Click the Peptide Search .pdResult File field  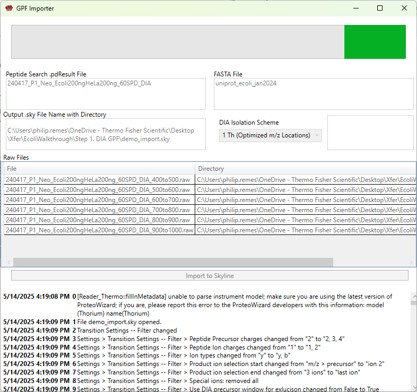coord(106,94)
